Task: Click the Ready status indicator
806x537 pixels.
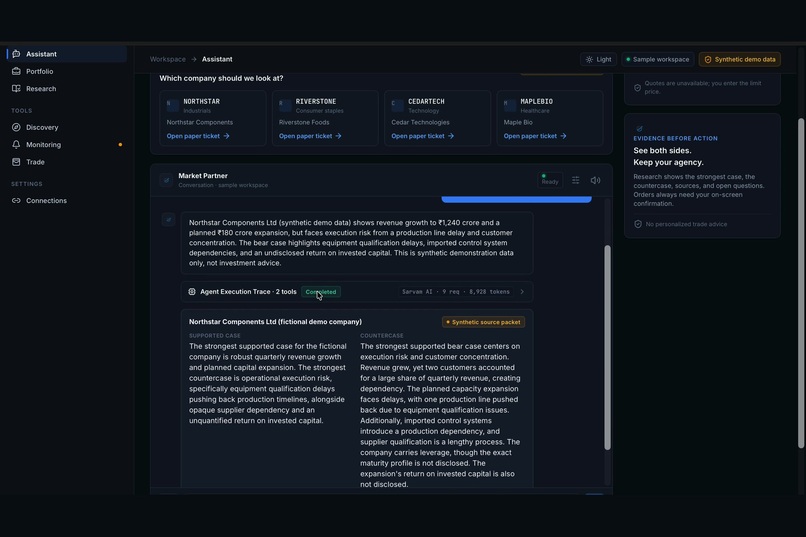Action: tap(549, 180)
